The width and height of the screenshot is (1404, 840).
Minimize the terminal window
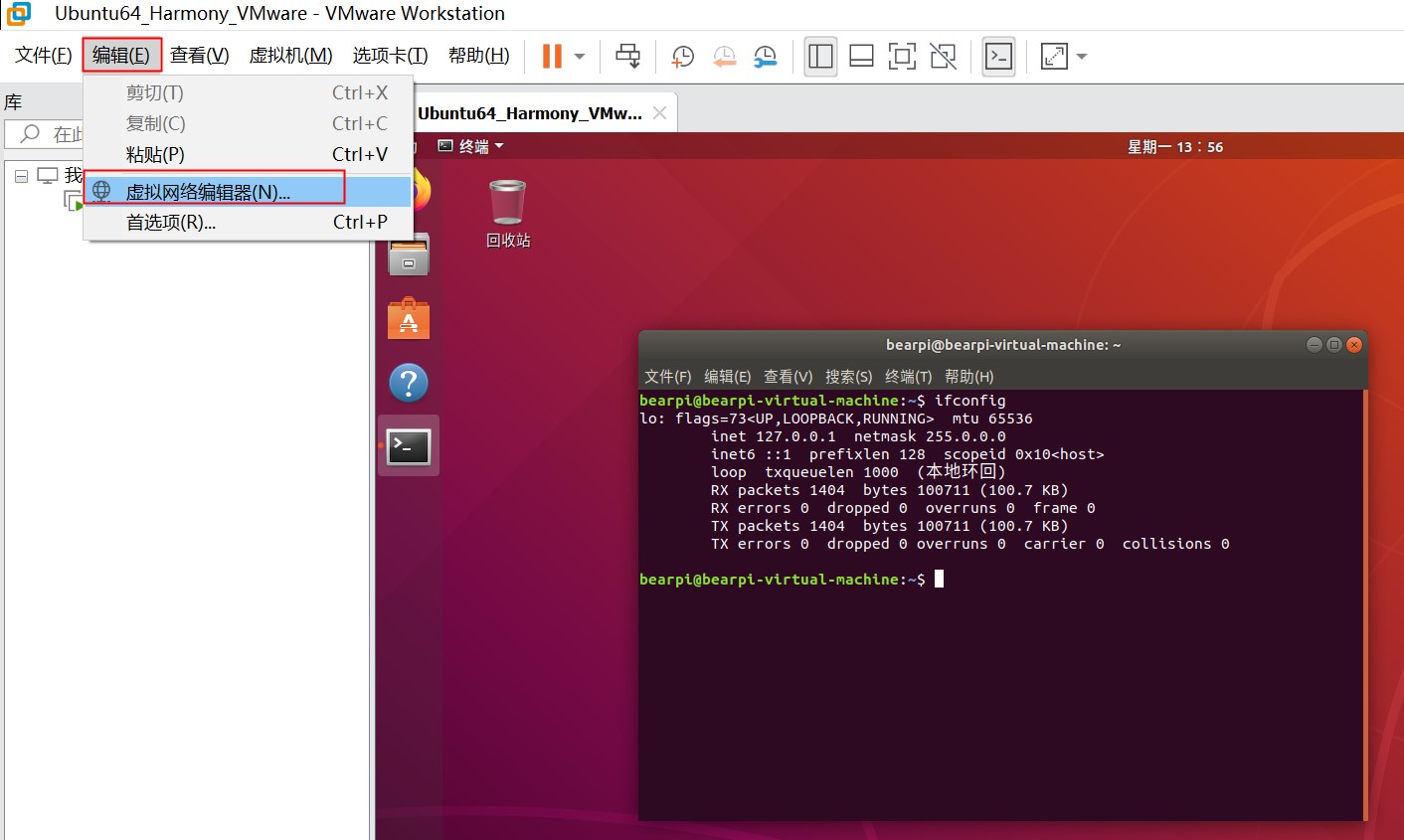coord(1315,345)
